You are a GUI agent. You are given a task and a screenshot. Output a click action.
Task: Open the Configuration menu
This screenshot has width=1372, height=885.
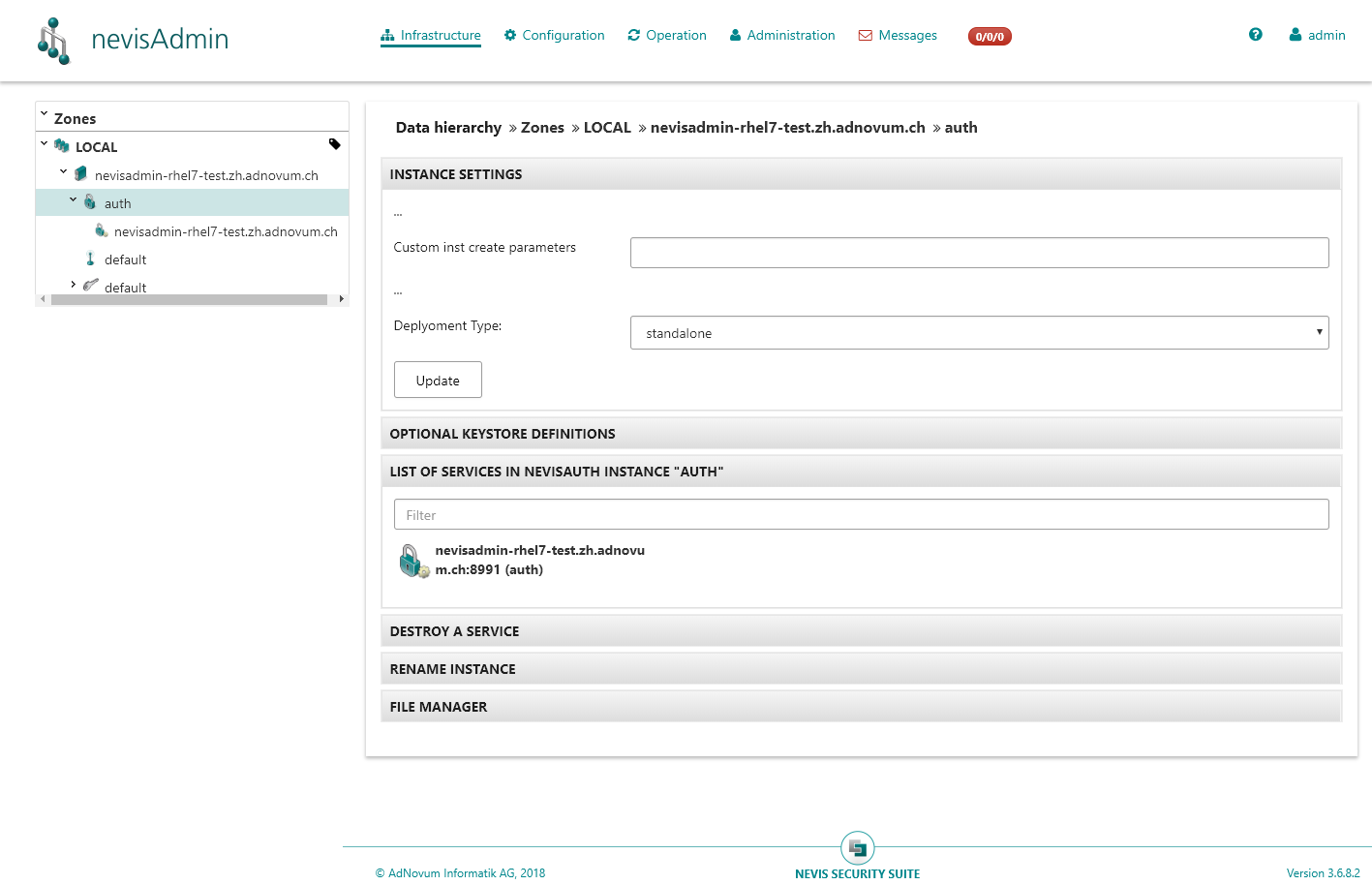tap(554, 36)
